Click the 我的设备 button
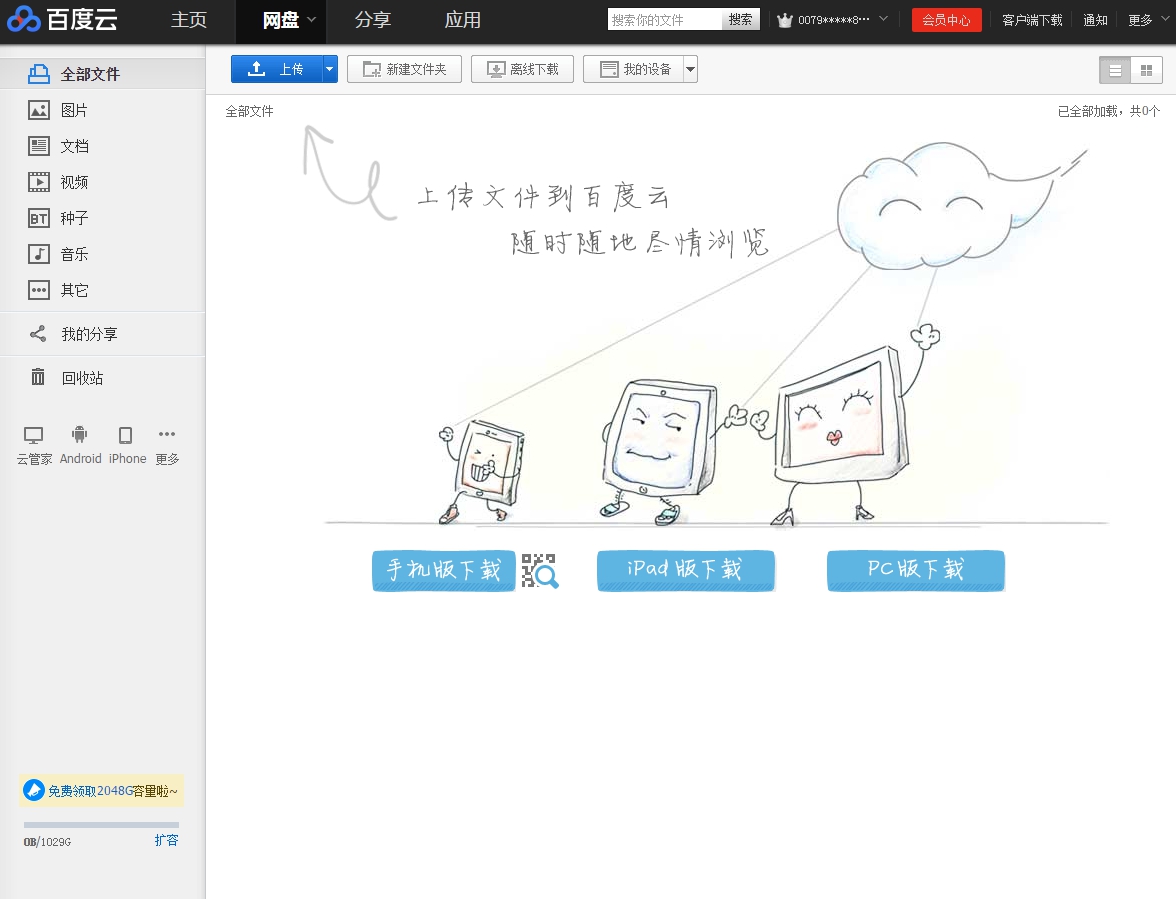The width and height of the screenshot is (1176, 899). [634, 69]
